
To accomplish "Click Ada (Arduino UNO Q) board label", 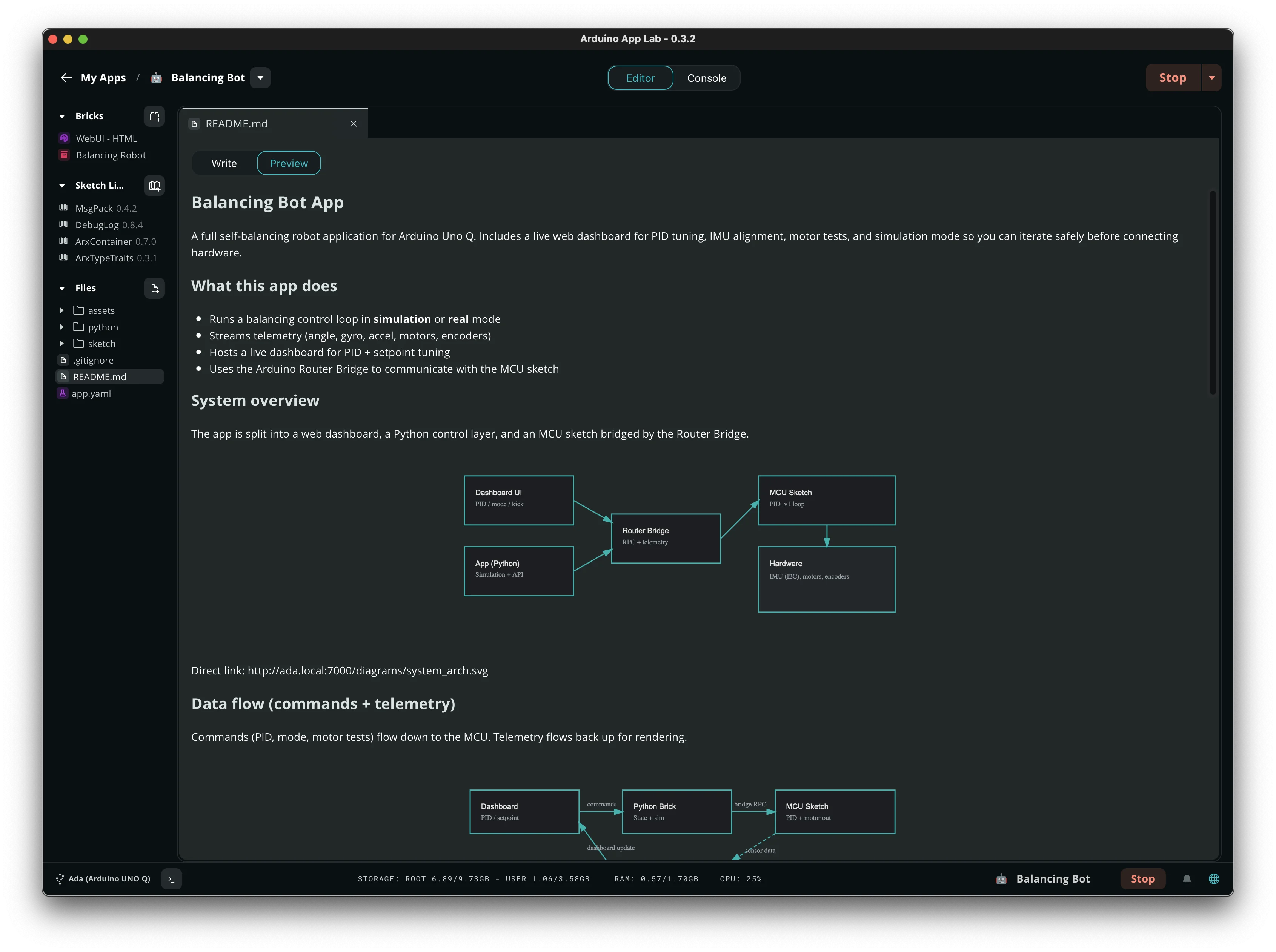I will point(109,879).
